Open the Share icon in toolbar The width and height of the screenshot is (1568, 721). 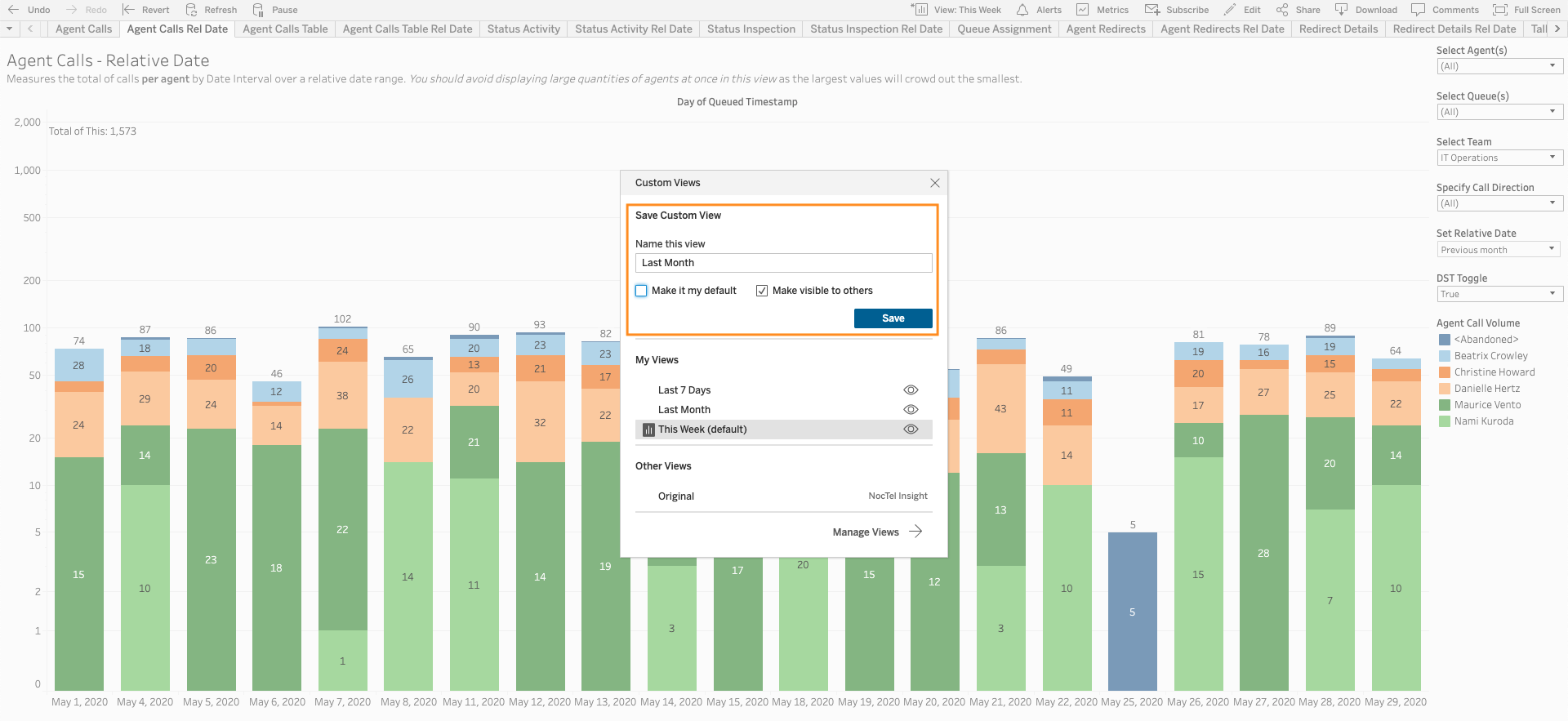pyautogui.click(x=1282, y=10)
